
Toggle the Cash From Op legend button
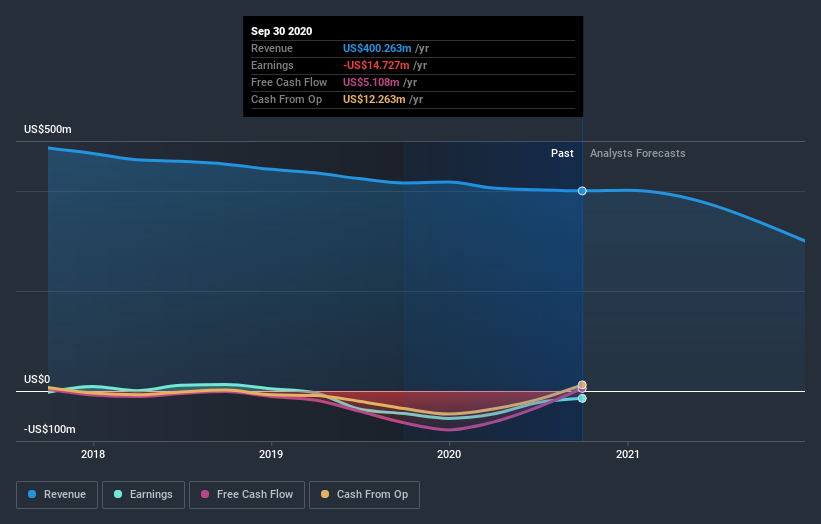364,495
